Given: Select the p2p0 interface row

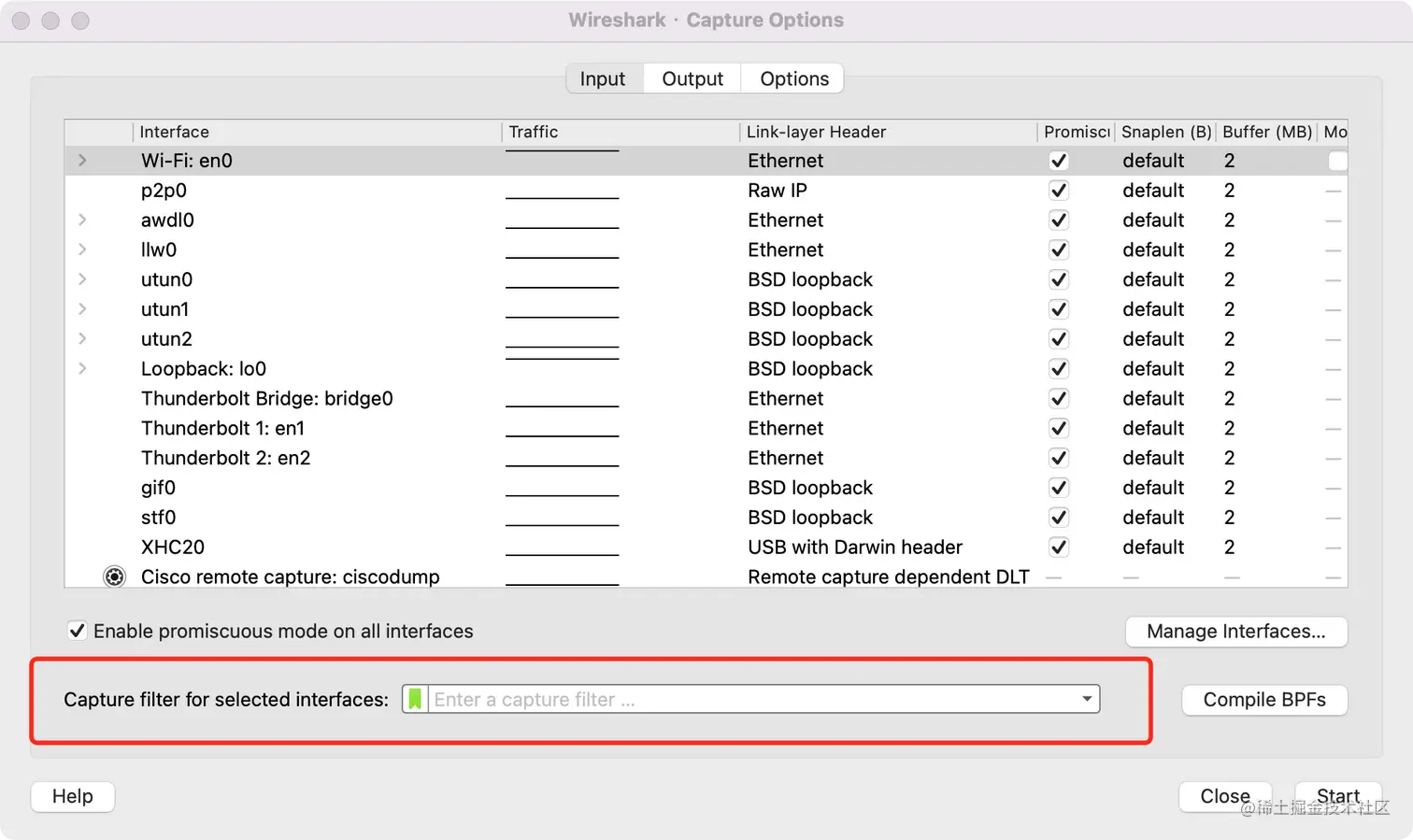Looking at the screenshot, I should [x=706, y=191].
